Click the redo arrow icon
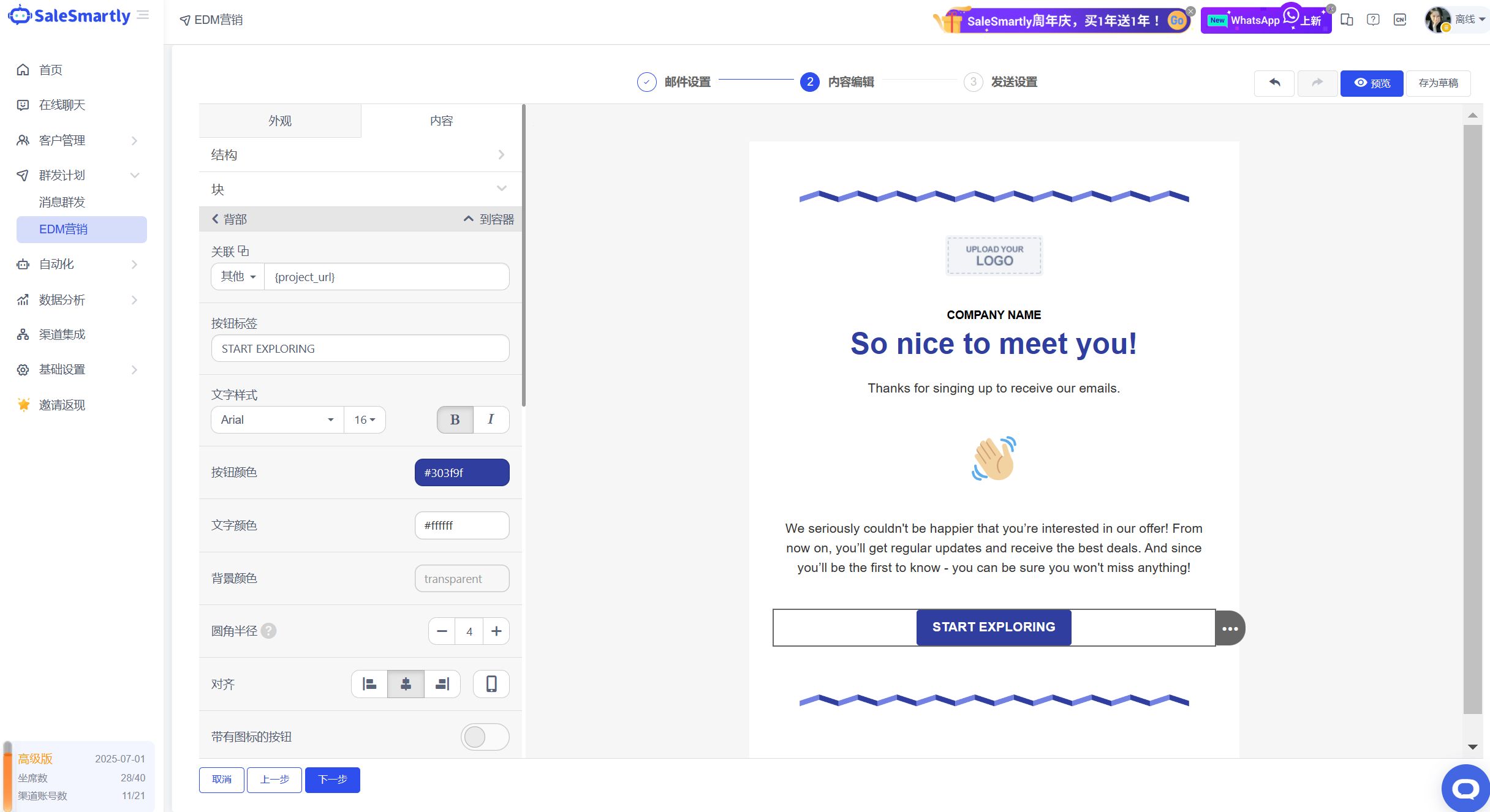 point(1317,83)
